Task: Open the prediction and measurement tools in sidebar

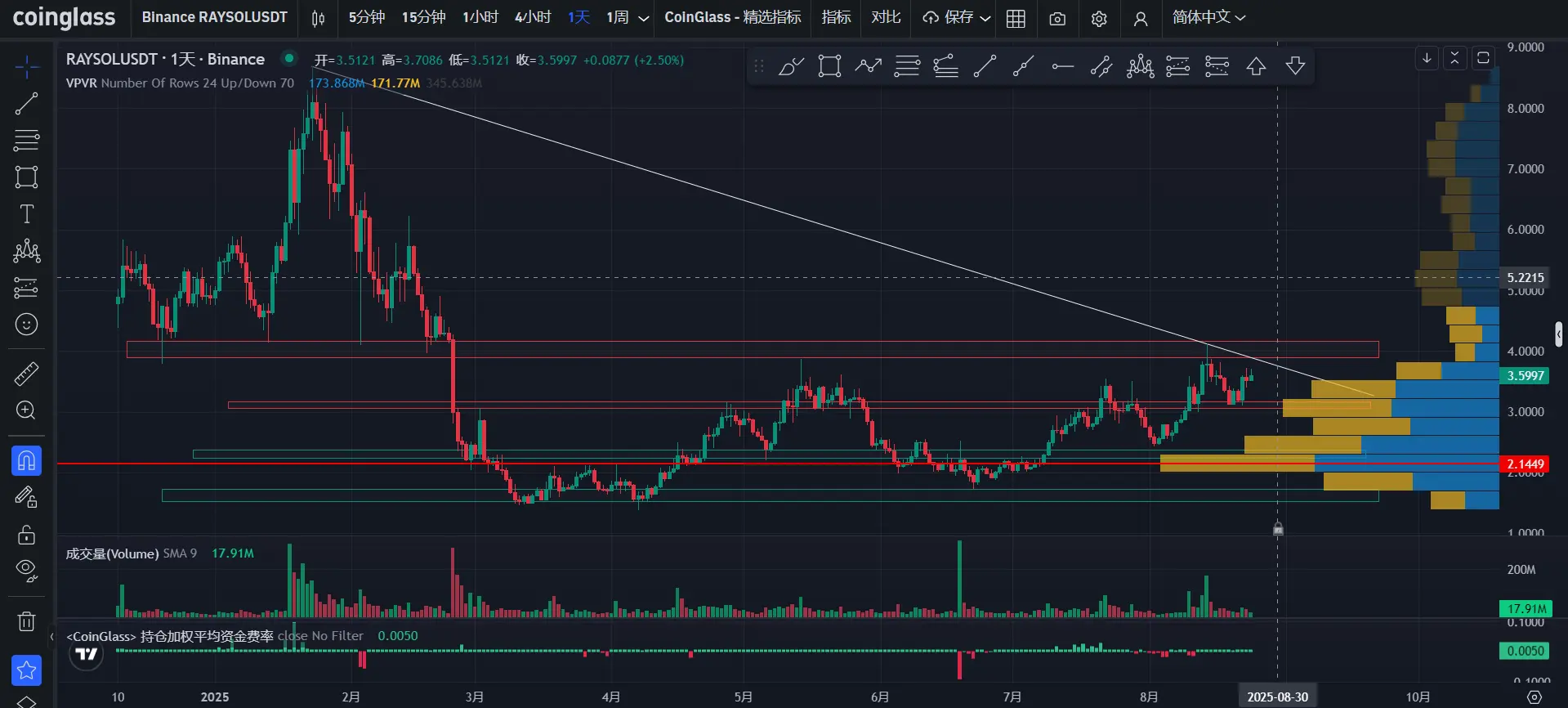Action: click(26, 288)
